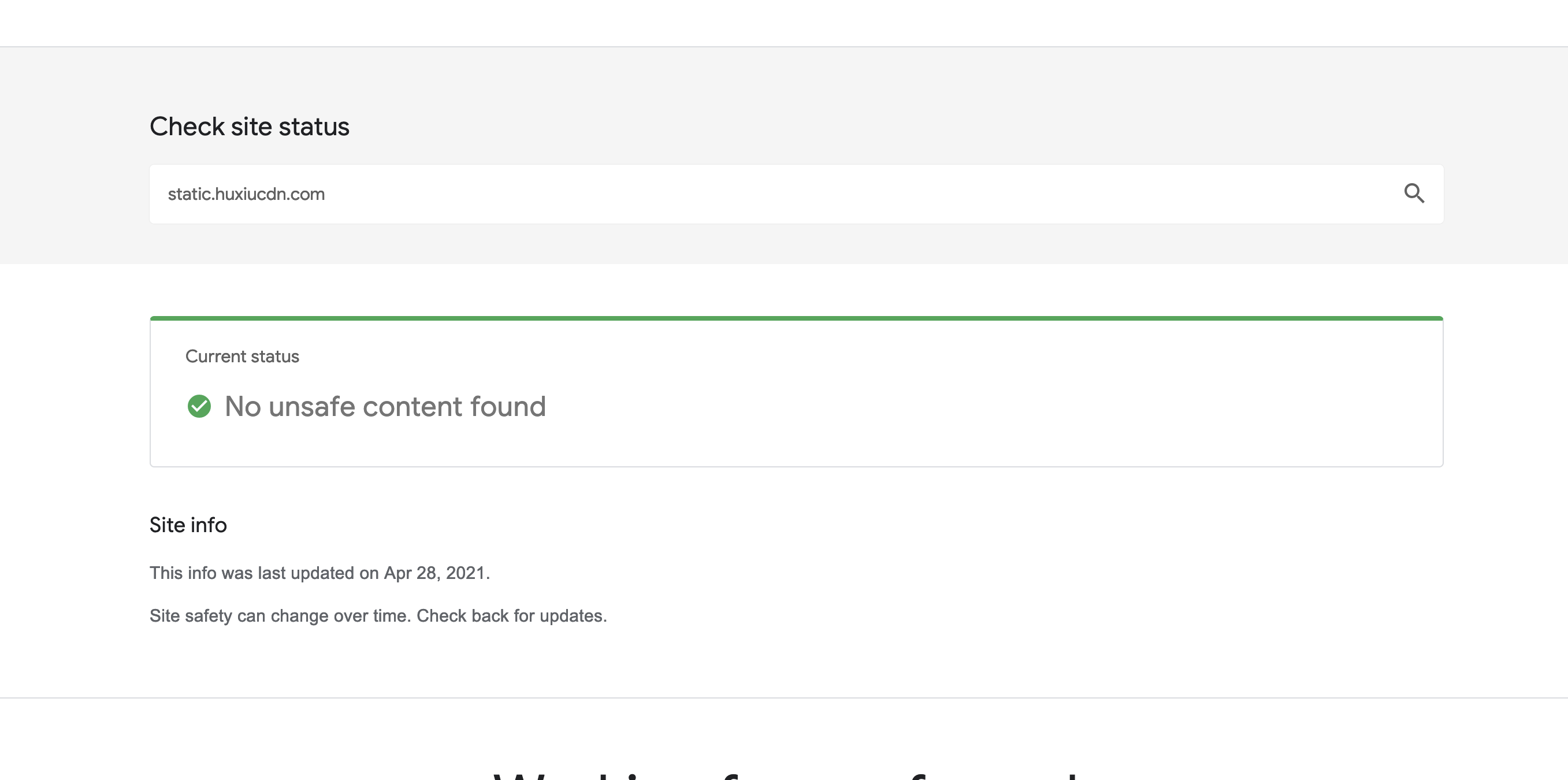Tap the checkmark next to safety verdict
The width and height of the screenshot is (1568, 780).
coord(199,406)
